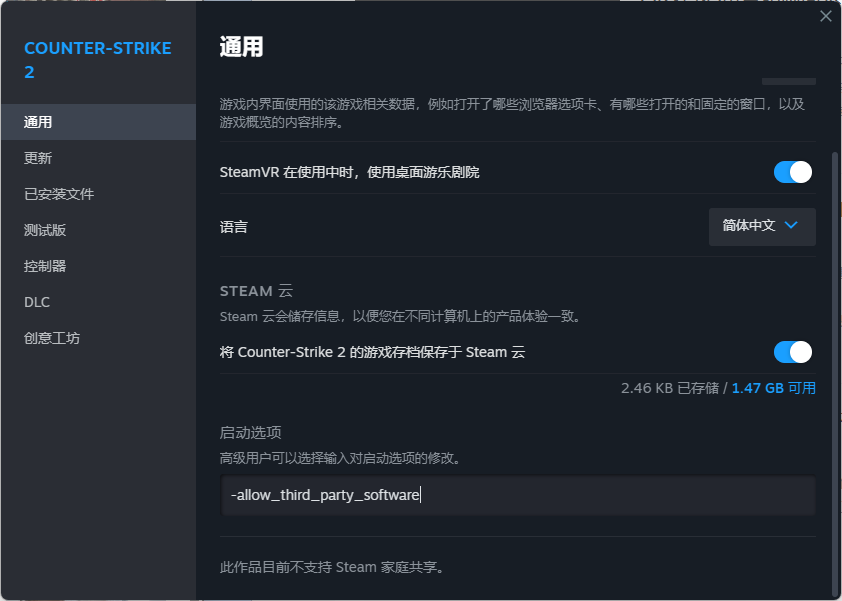Screen dimensions: 842x601
Task: Click the blue chevron beside 简体中文
Action: pos(791,225)
